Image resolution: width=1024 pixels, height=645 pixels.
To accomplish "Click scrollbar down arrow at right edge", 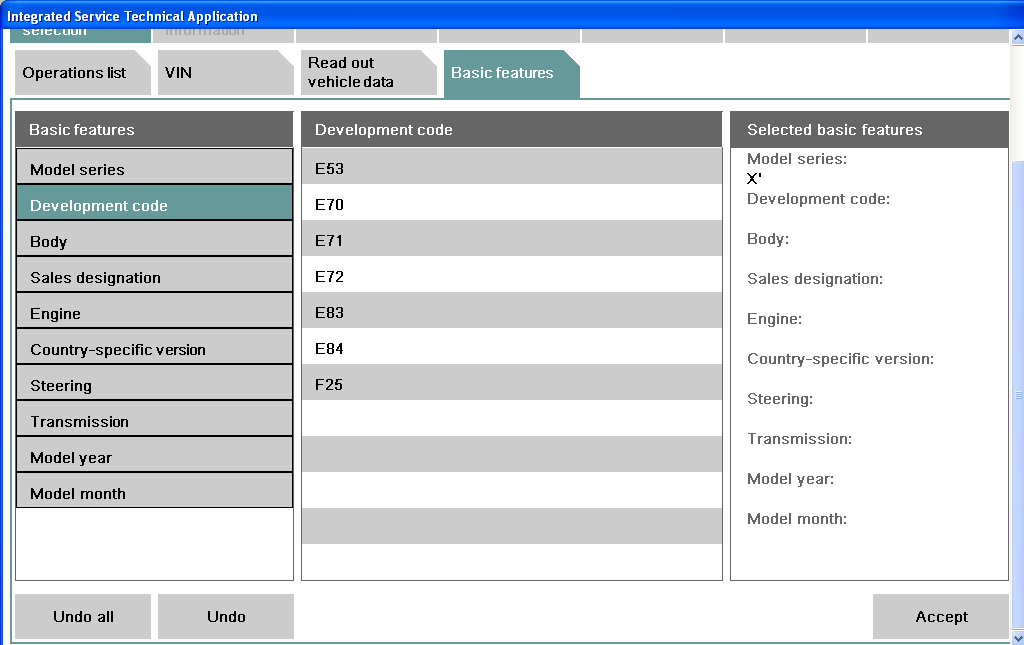I will pyautogui.click(x=1017, y=638).
